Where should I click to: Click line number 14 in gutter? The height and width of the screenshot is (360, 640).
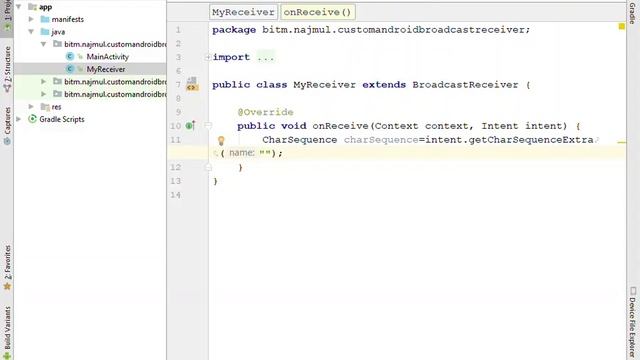[176, 195]
